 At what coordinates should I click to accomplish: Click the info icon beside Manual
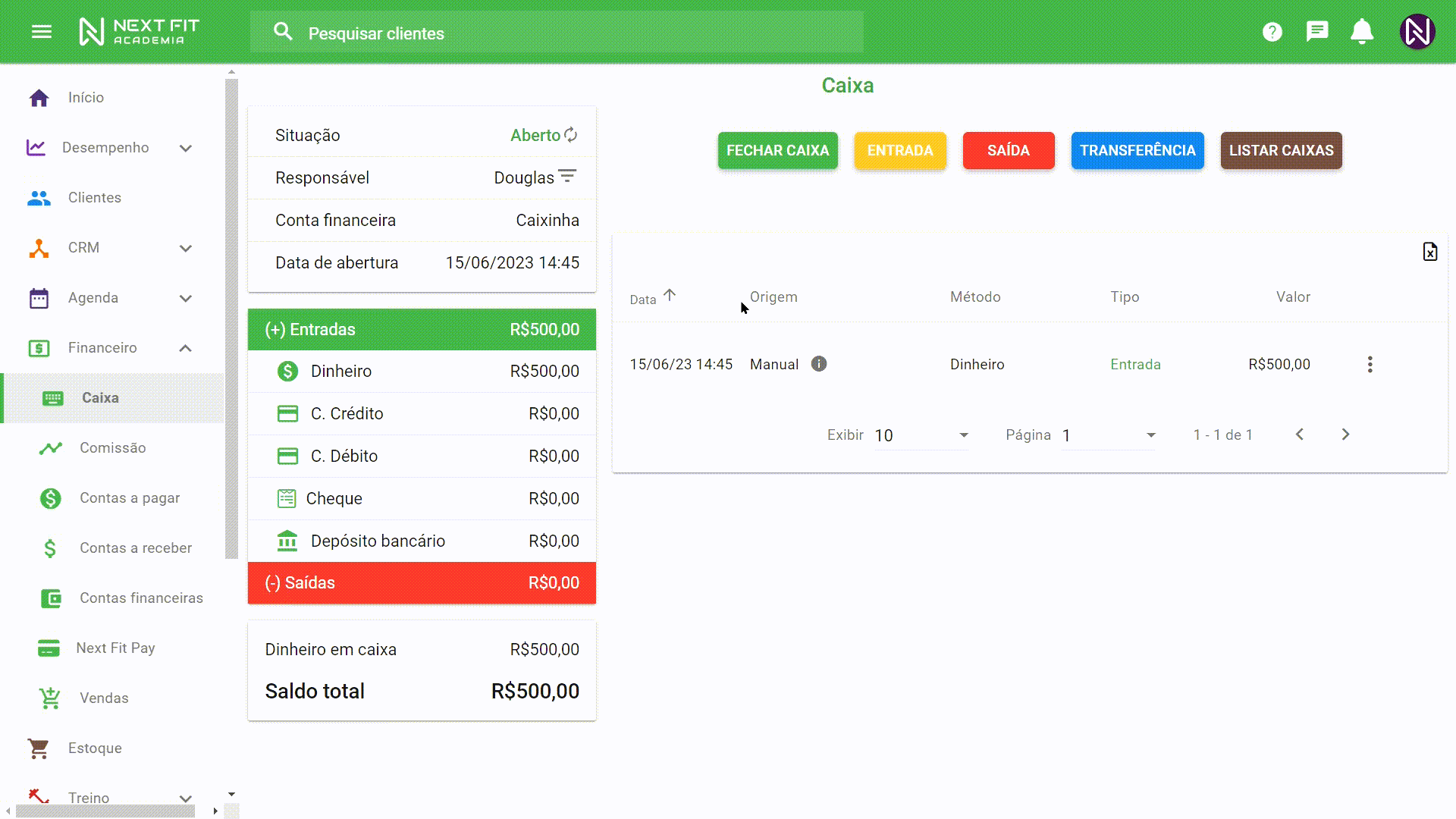pos(819,364)
